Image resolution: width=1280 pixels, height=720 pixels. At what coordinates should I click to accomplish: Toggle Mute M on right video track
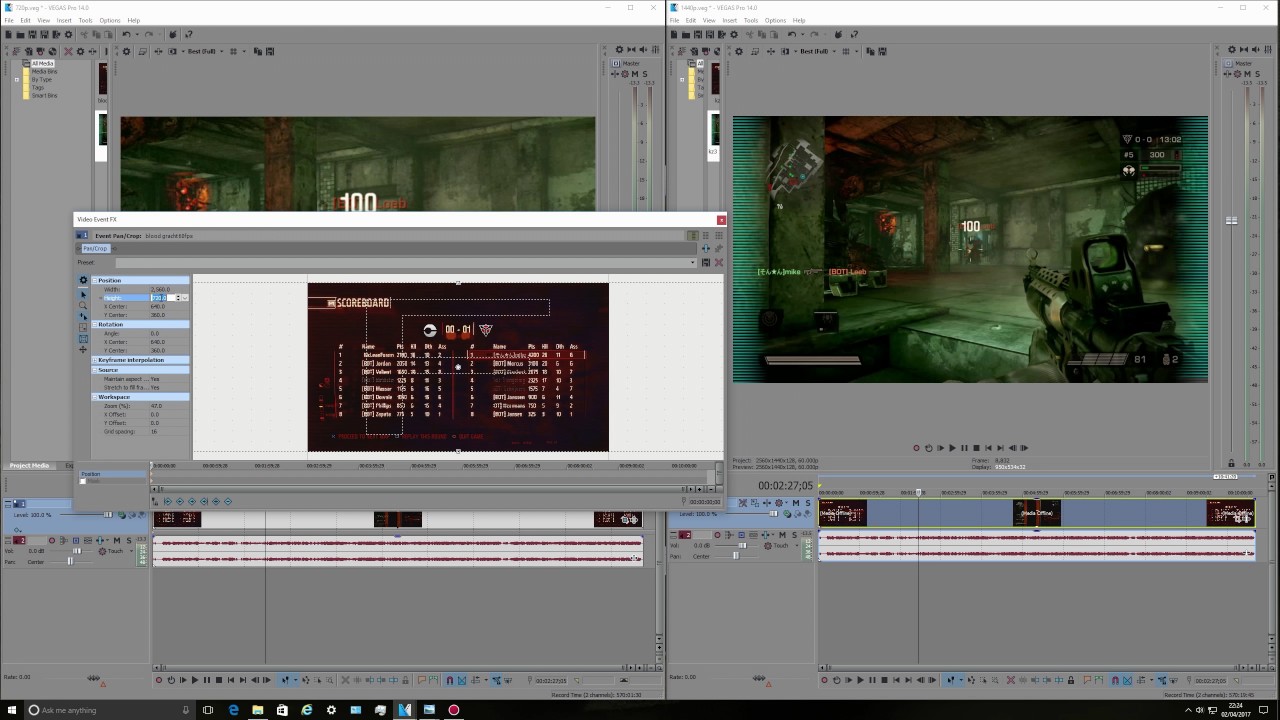[796, 503]
